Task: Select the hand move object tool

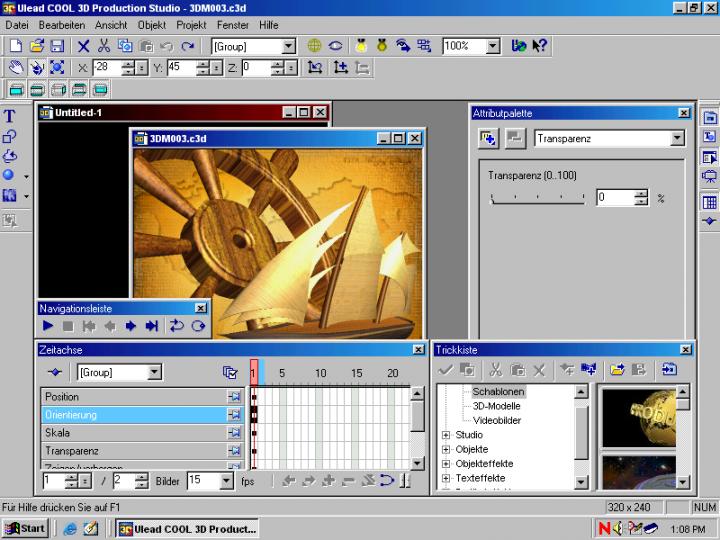Action: 15,68
